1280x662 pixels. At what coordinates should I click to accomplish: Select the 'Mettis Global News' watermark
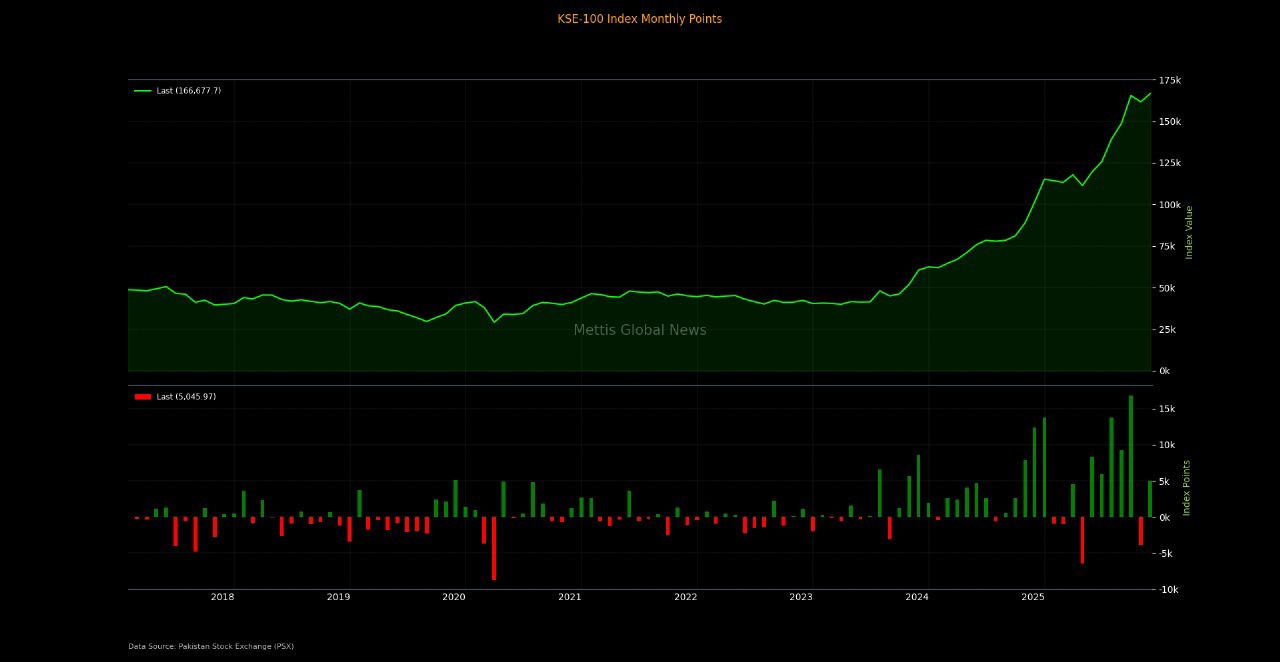pos(639,331)
